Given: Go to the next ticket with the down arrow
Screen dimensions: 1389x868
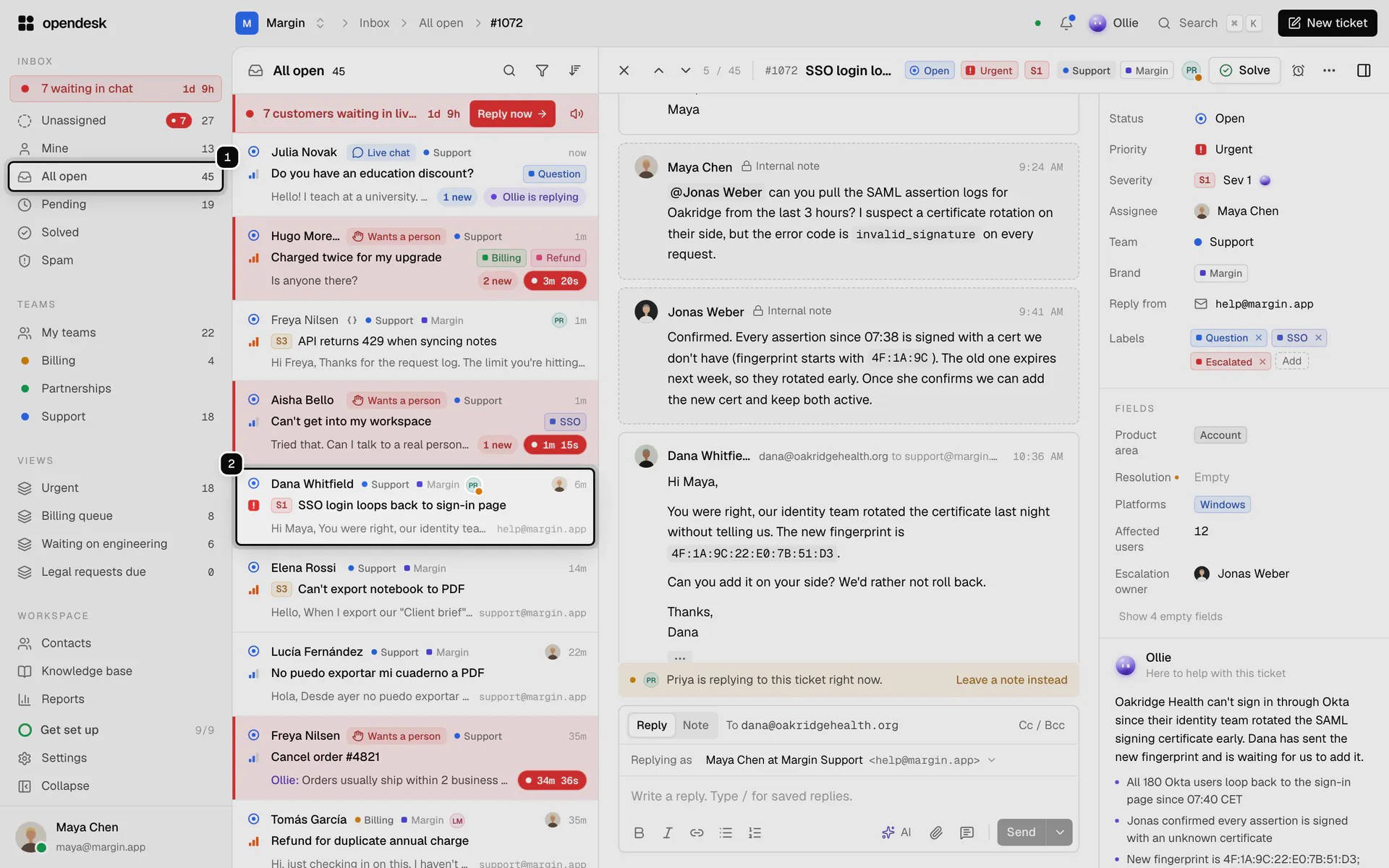Looking at the screenshot, I should [x=685, y=71].
